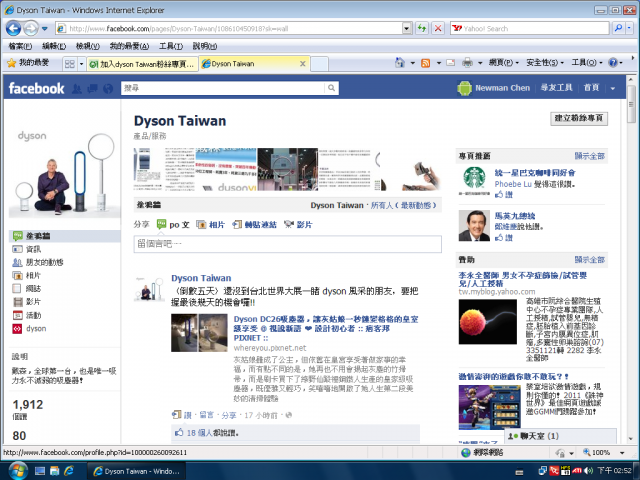640x480 pixels.
Task: Open the feeds dropdown arrow
Action: (439, 63)
